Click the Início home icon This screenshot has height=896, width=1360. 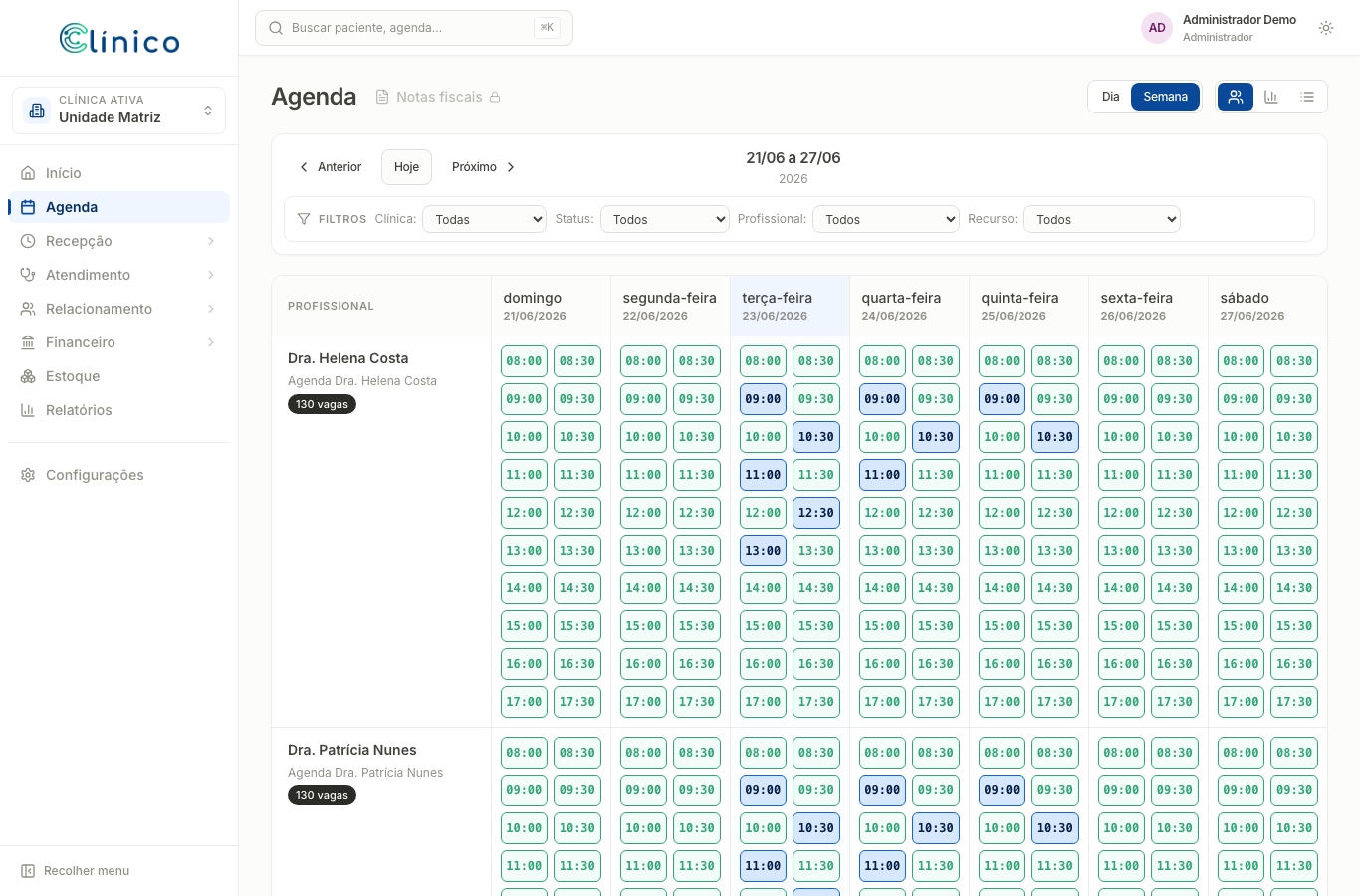click(28, 173)
